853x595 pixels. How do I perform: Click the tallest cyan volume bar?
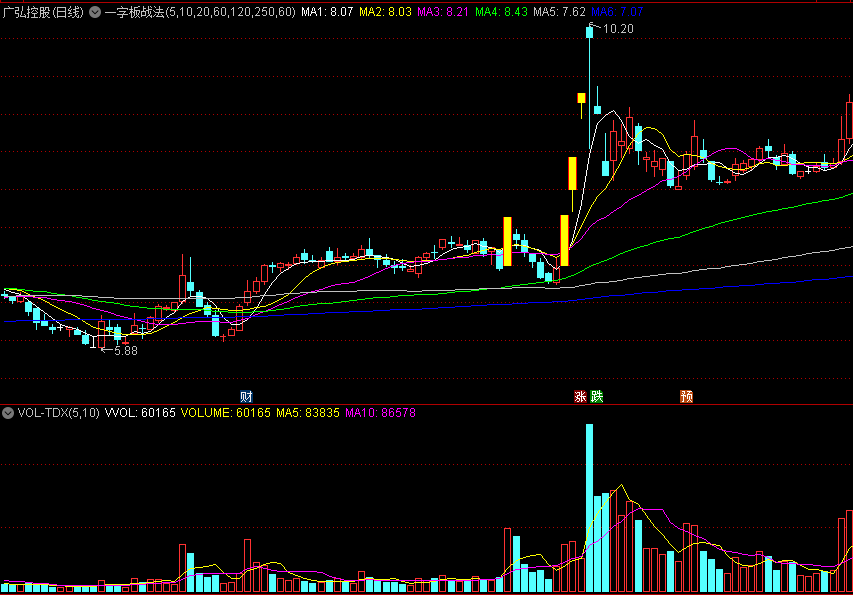(589, 508)
